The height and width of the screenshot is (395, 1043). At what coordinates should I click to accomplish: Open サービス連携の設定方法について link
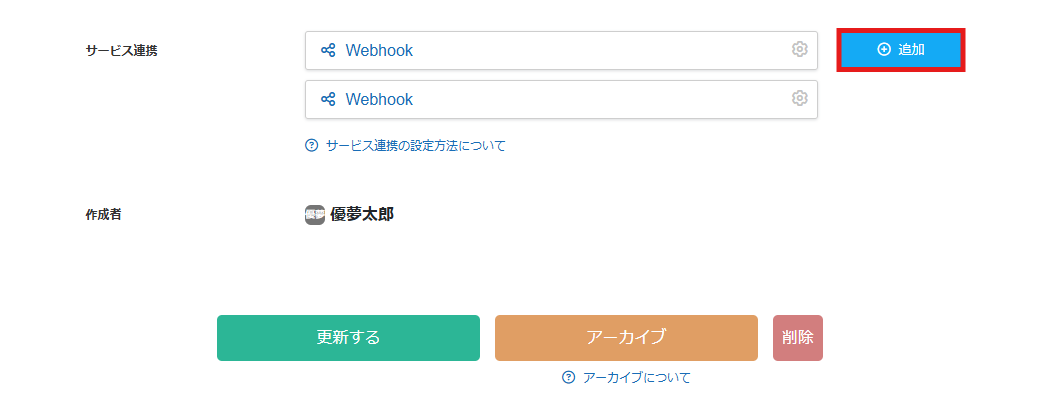(x=416, y=146)
